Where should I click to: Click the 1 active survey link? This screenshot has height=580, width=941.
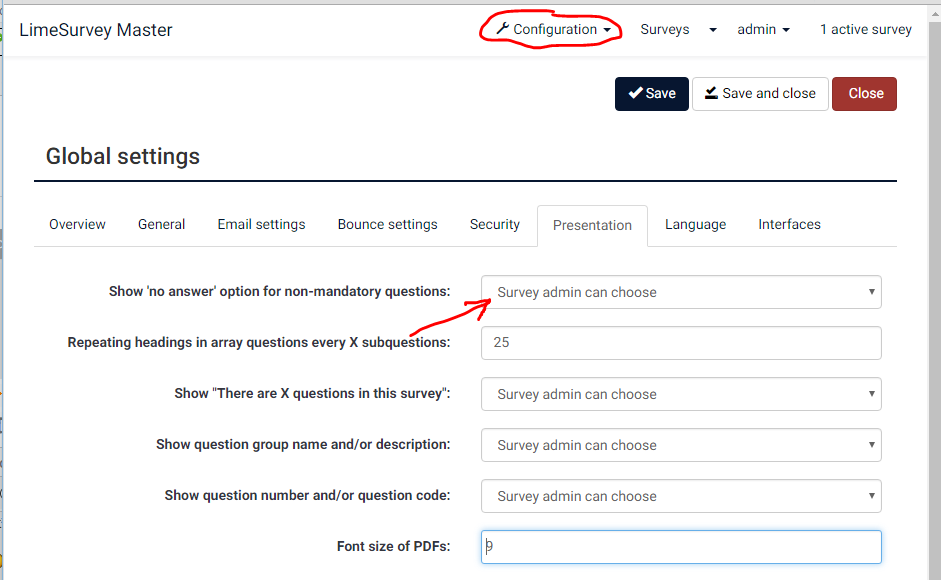(865, 30)
